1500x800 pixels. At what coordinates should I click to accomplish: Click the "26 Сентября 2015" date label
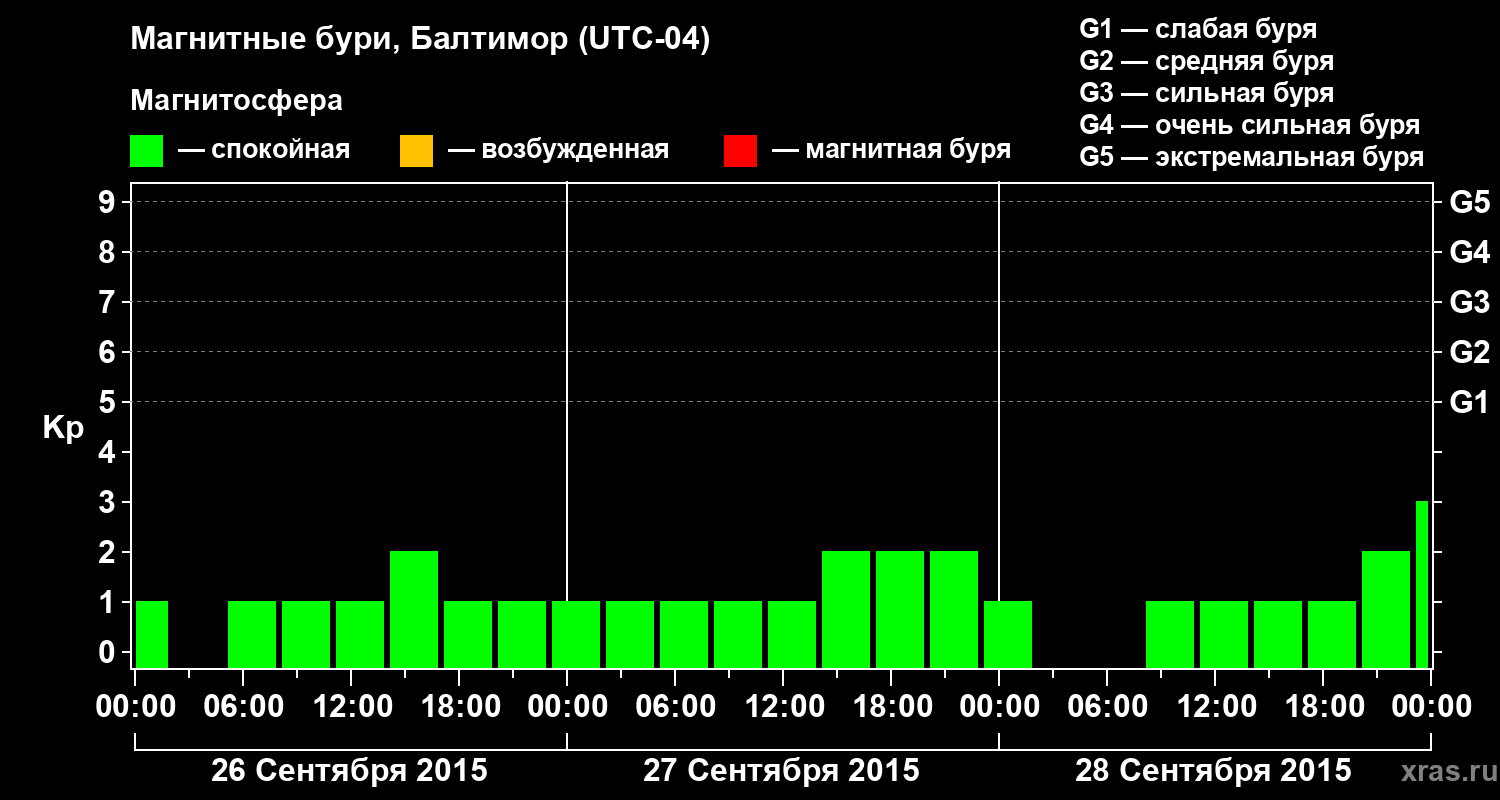pos(350,771)
